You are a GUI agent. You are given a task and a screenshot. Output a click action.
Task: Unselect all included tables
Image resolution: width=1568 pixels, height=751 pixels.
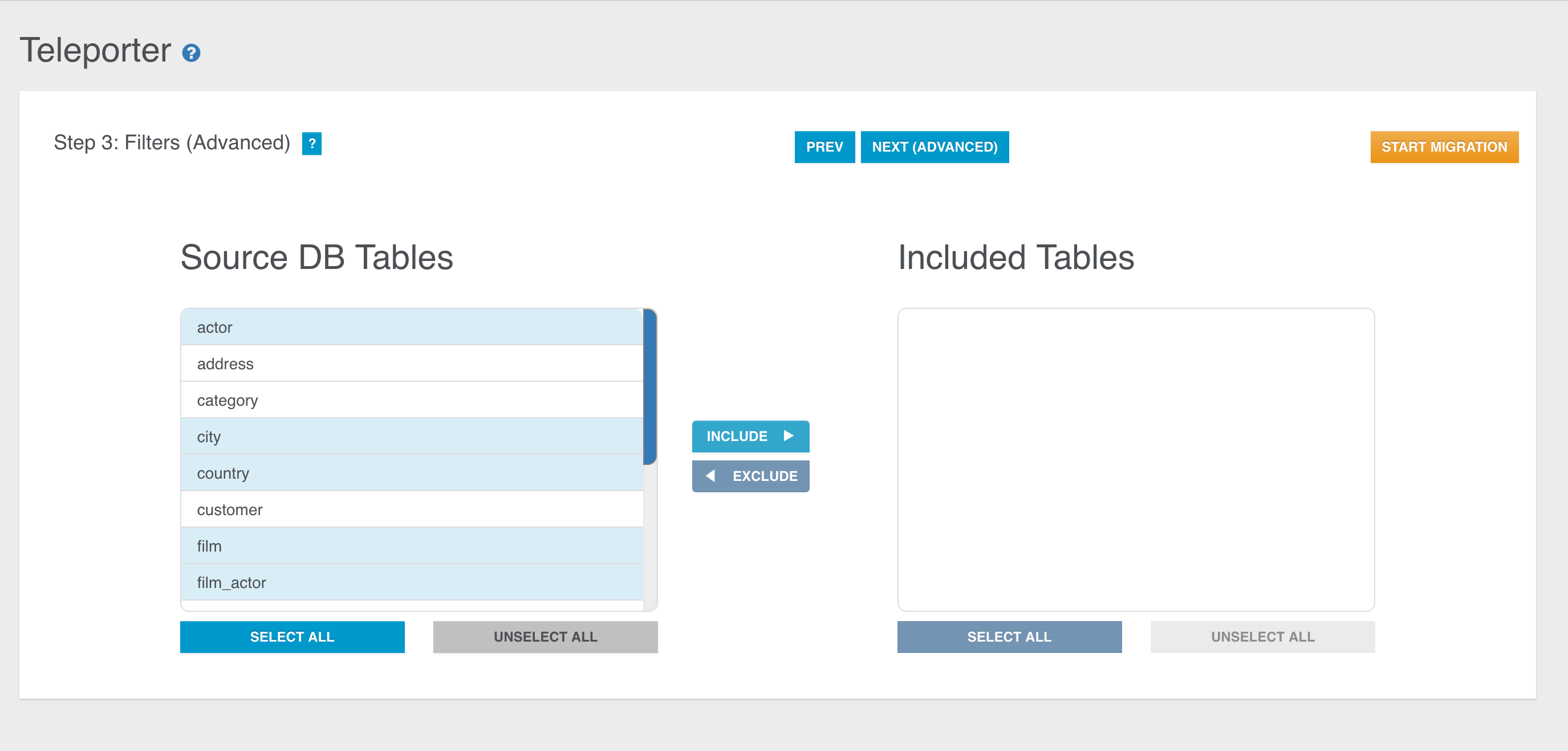point(1262,636)
